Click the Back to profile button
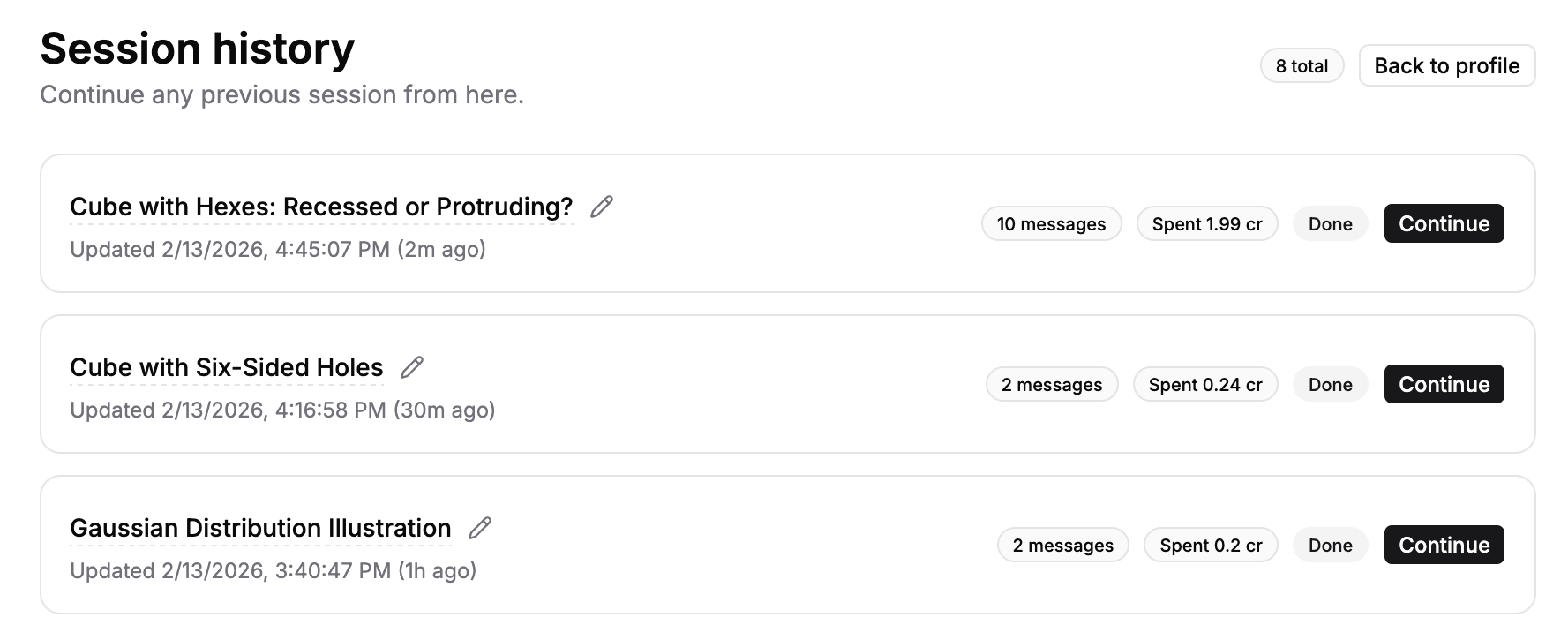Image resolution: width=1568 pixels, height=625 pixels. coord(1446,65)
